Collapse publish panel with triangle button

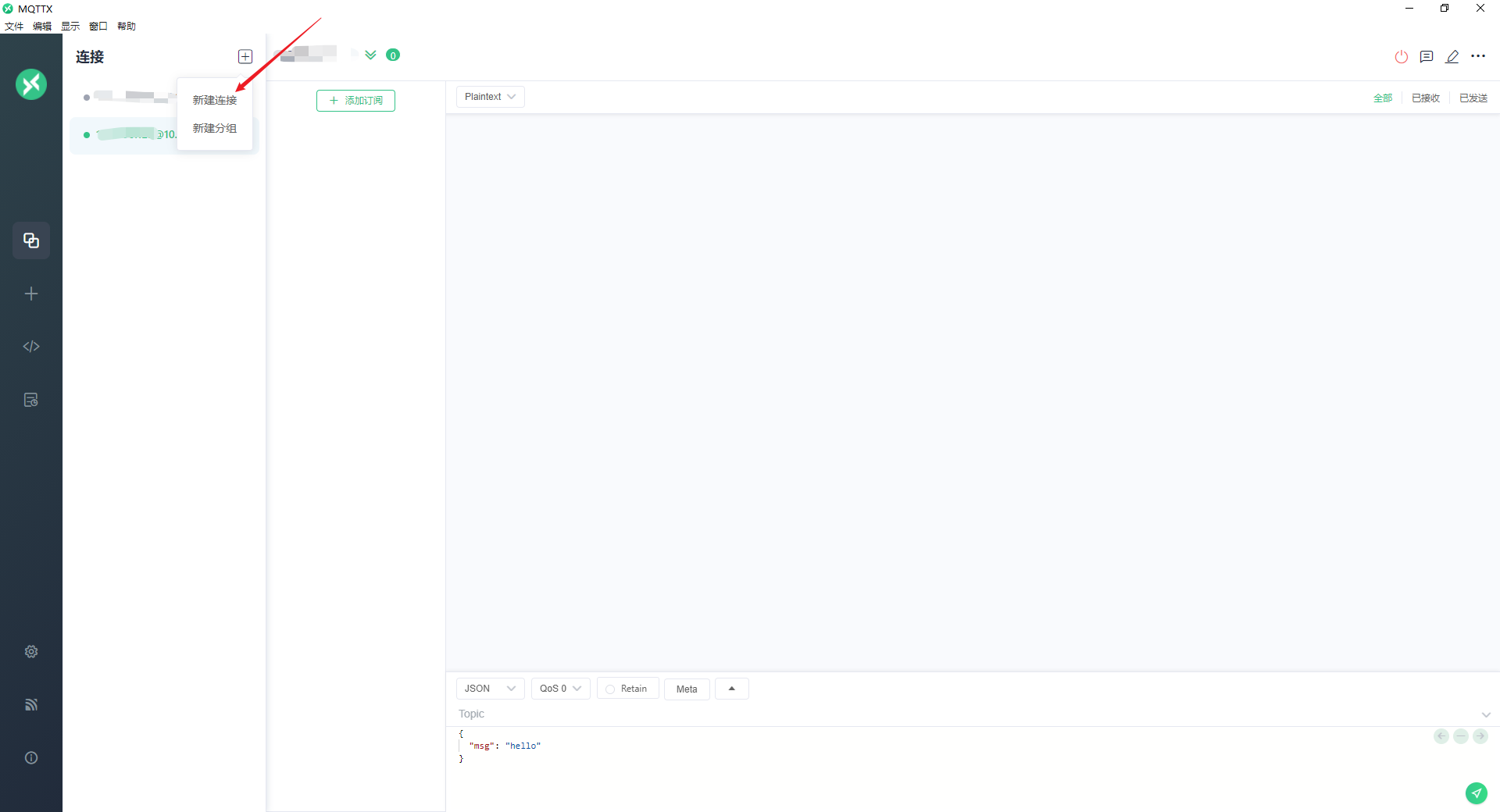pos(732,689)
